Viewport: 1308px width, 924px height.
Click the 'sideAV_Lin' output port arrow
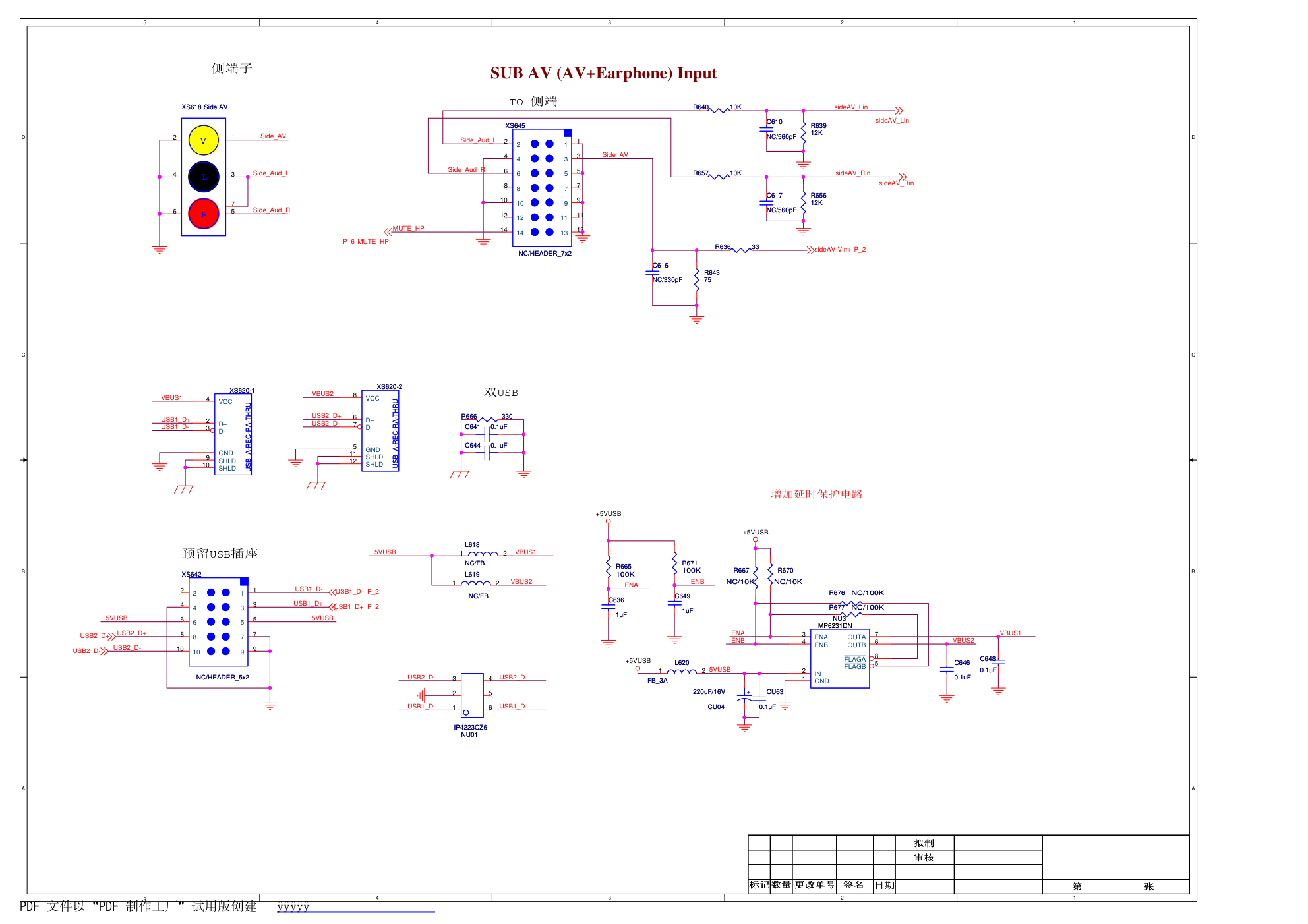[899, 111]
